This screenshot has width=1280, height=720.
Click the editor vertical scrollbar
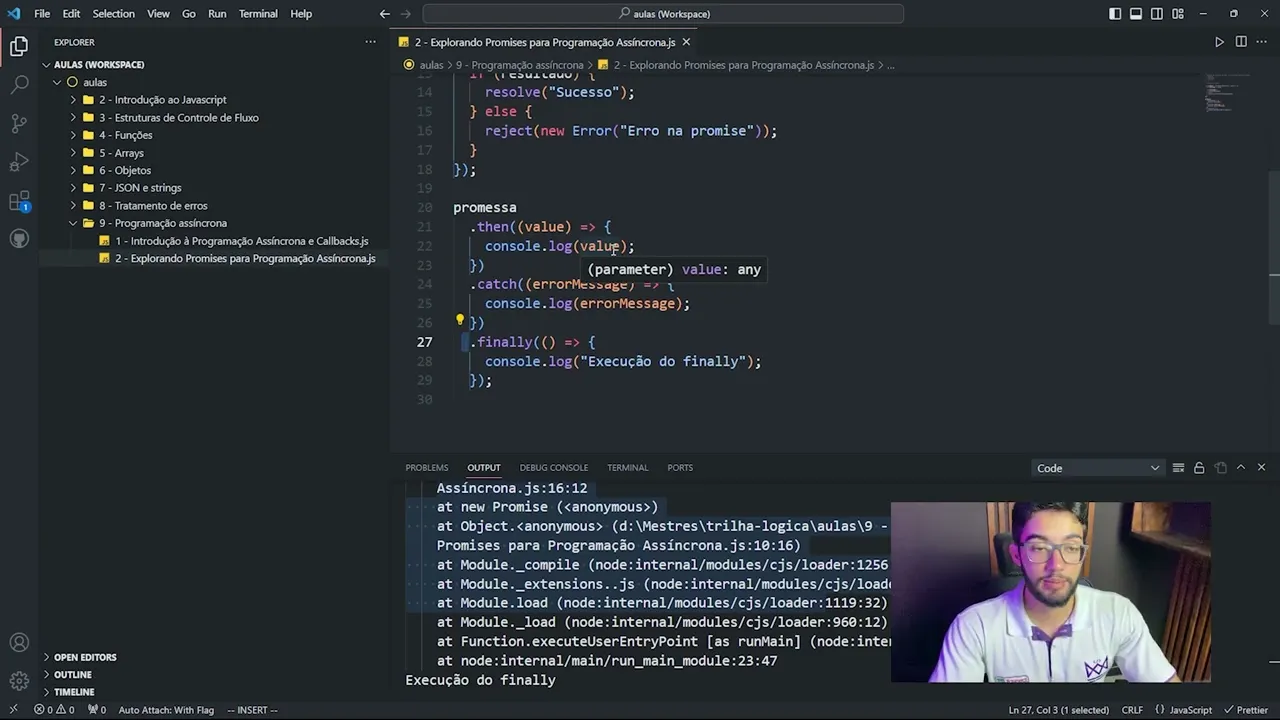1274,246
